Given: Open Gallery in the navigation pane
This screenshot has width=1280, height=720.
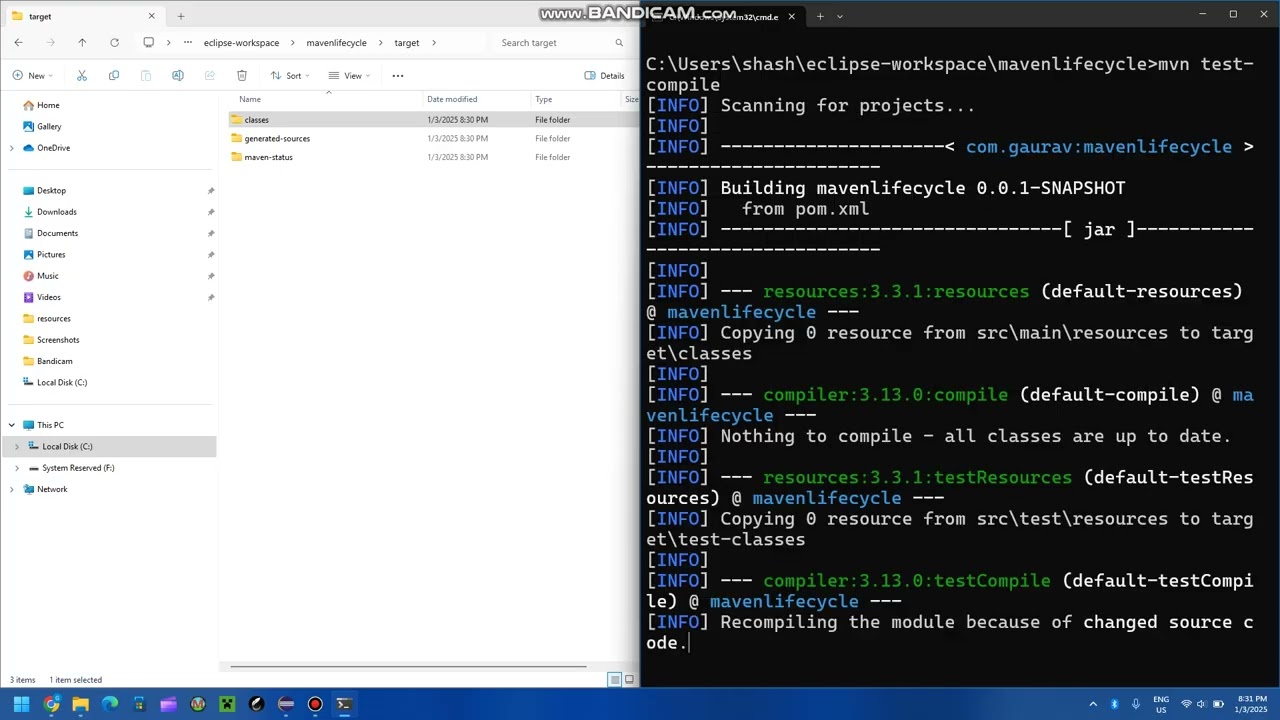Looking at the screenshot, I should click(x=49, y=127).
